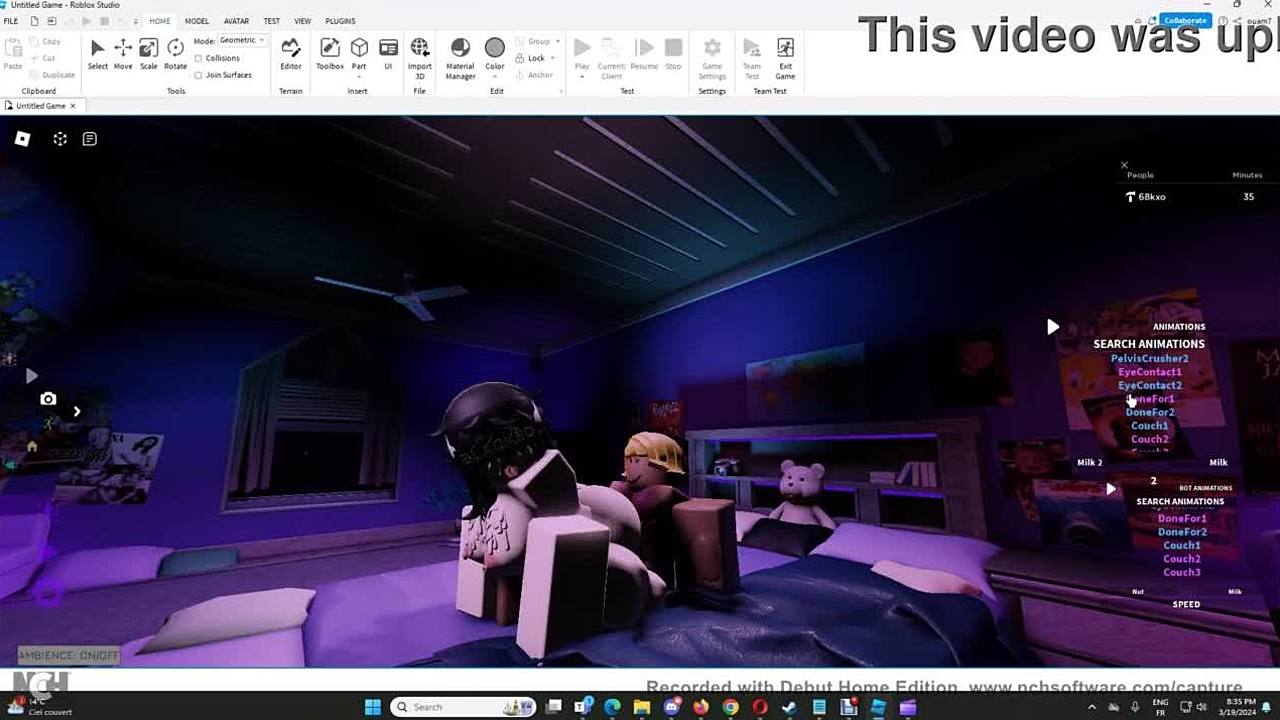Switch to the MODEL ribbon tab

tap(197, 21)
